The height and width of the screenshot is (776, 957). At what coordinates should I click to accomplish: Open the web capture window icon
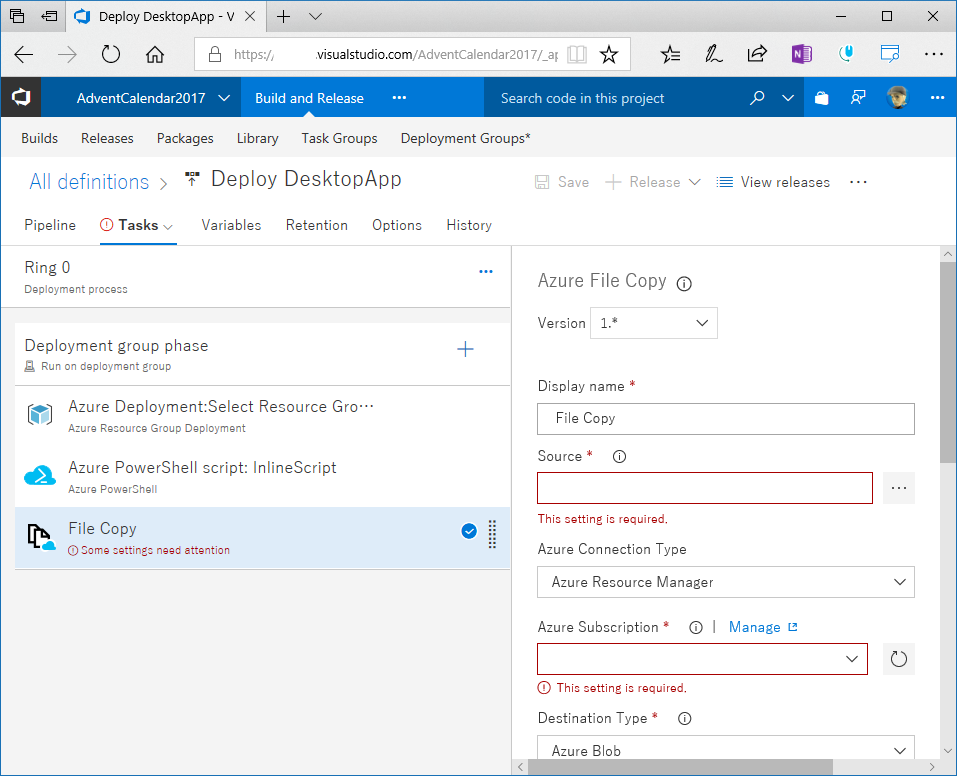pos(890,54)
